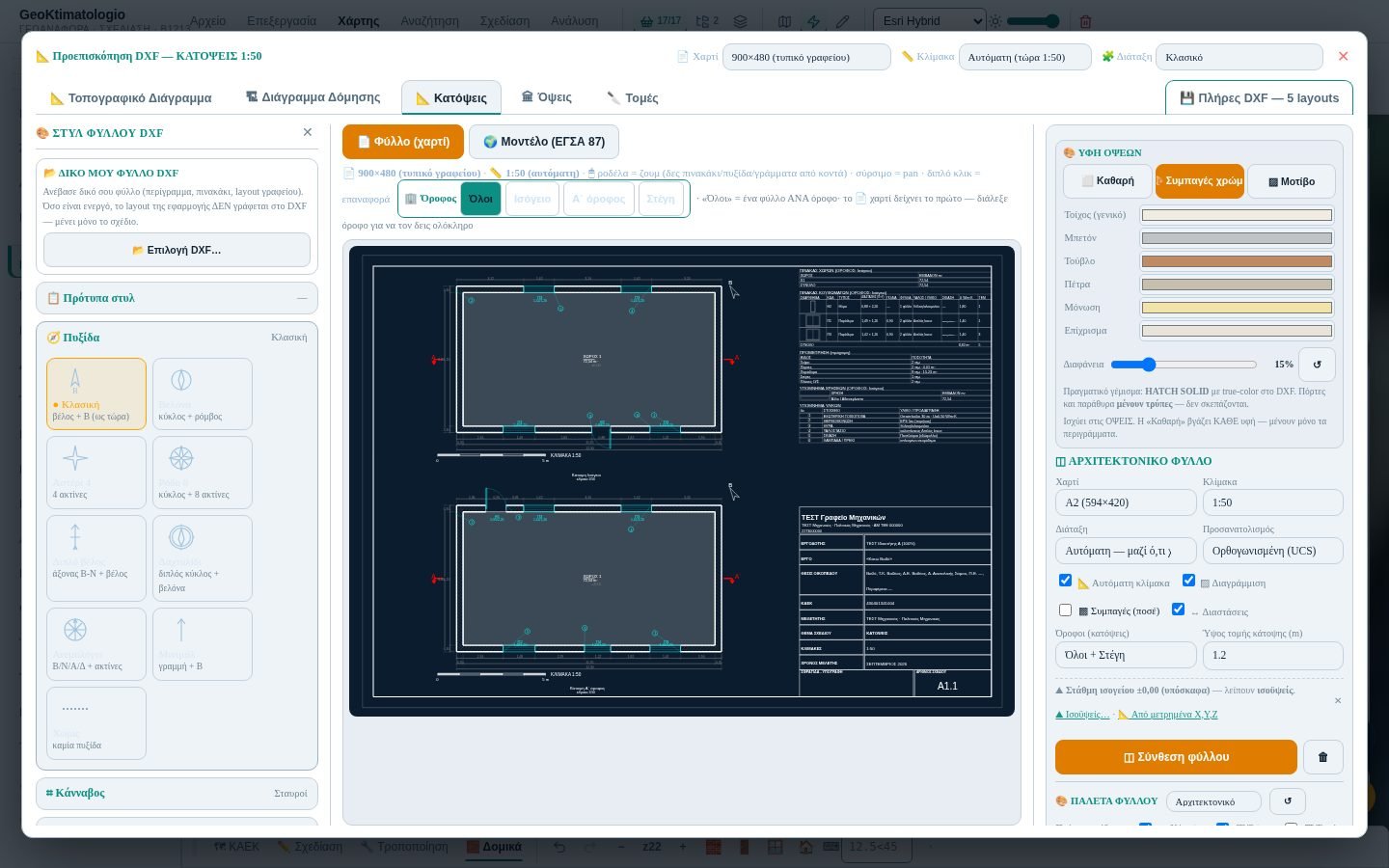Switch to the Διάγραμμα Δόμησης tab
The image size is (1389, 868).
[x=313, y=97]
